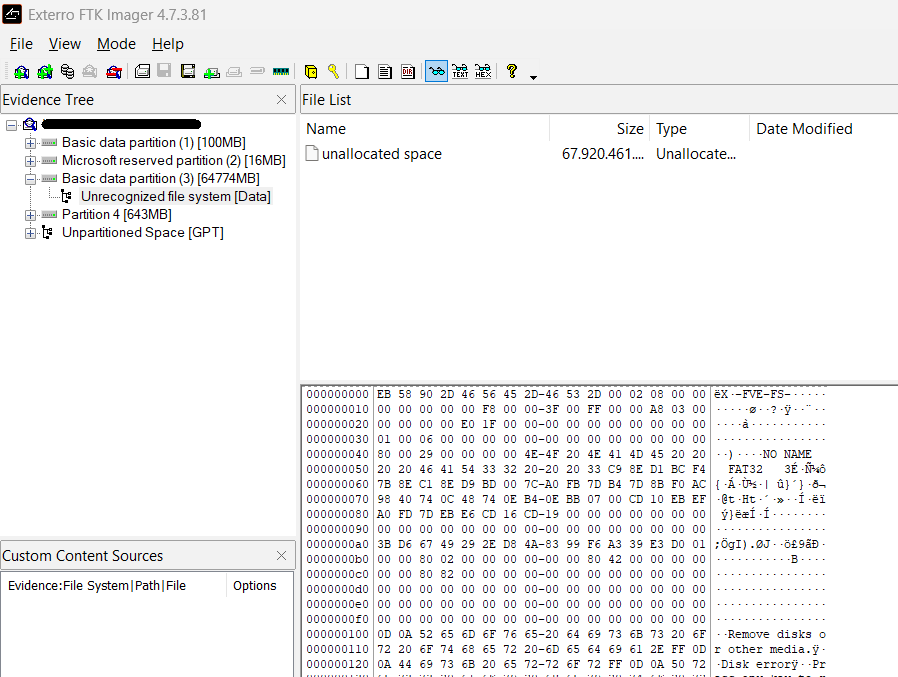Close the Evidence Tree panel
This screenshot has height=677, width=898.
tap(282, 100)
